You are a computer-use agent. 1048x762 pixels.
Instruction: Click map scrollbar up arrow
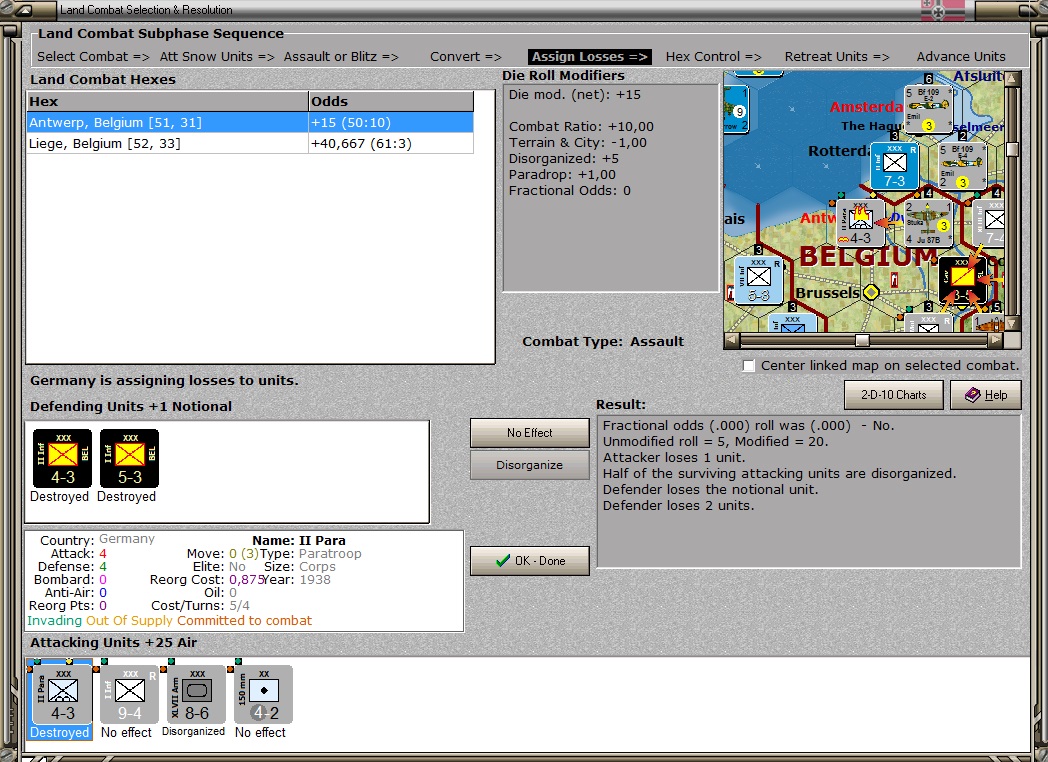(x=1012, y=79)
